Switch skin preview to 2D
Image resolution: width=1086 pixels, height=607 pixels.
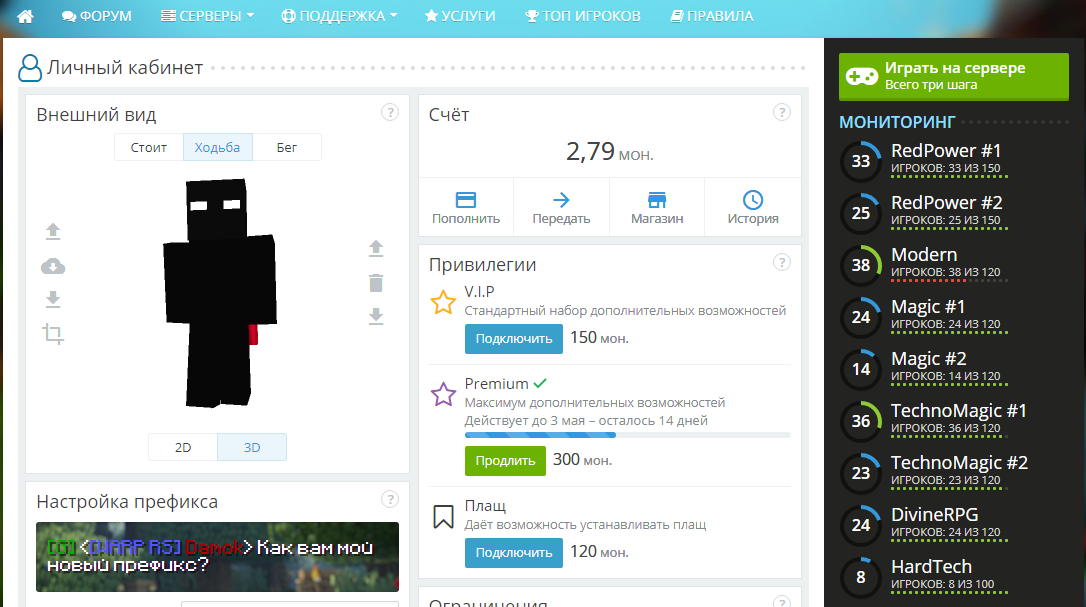183,447
